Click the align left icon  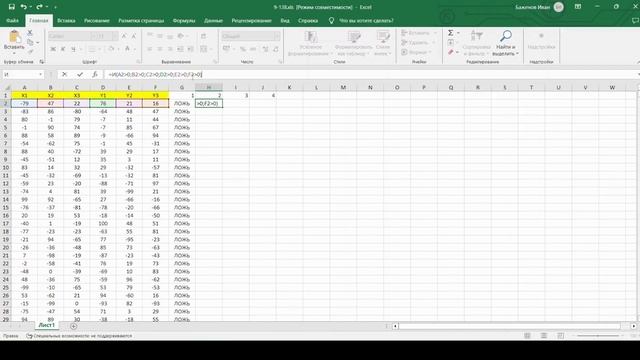coord(150,49)
